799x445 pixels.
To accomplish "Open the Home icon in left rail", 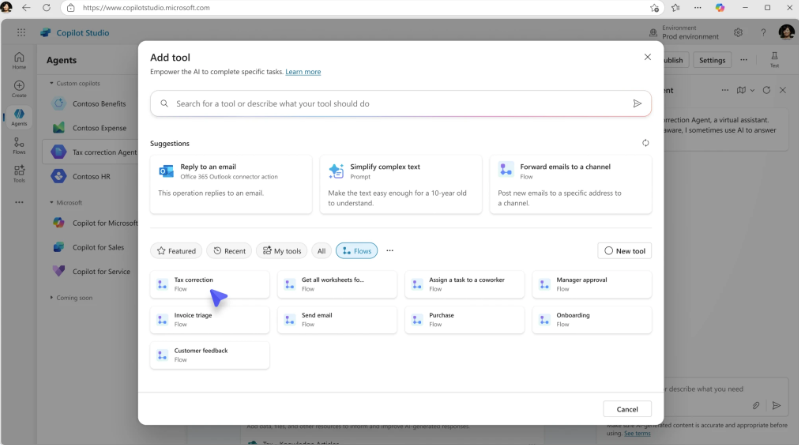I will pos(19,60).
